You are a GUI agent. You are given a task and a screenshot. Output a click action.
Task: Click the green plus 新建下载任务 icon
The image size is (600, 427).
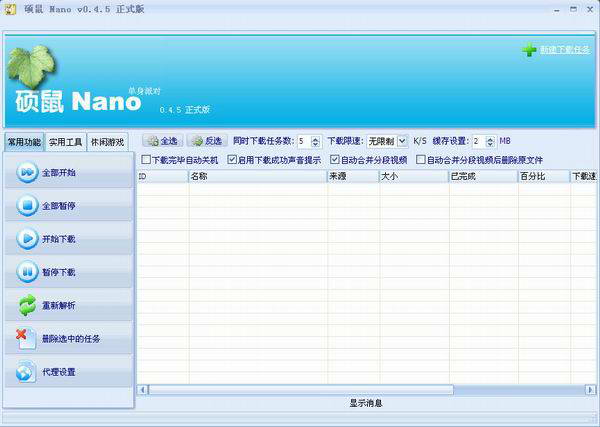(x=529, y=50)
